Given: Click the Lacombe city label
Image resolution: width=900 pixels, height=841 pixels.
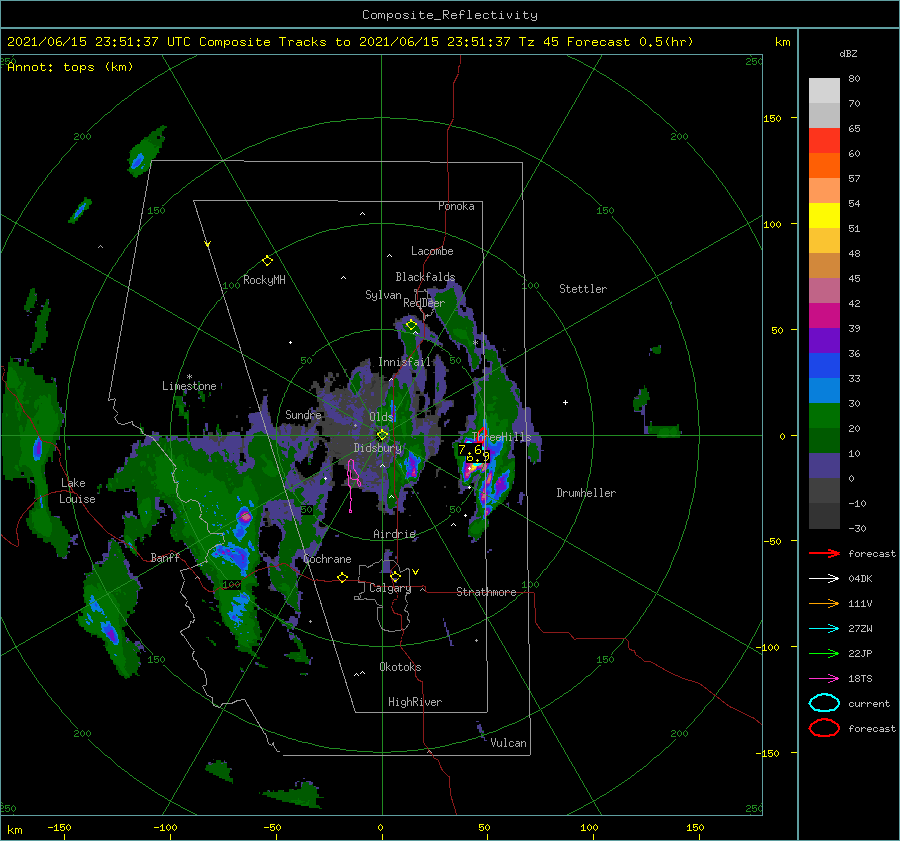Looking at the screenshot, I should tap(432, 251).
